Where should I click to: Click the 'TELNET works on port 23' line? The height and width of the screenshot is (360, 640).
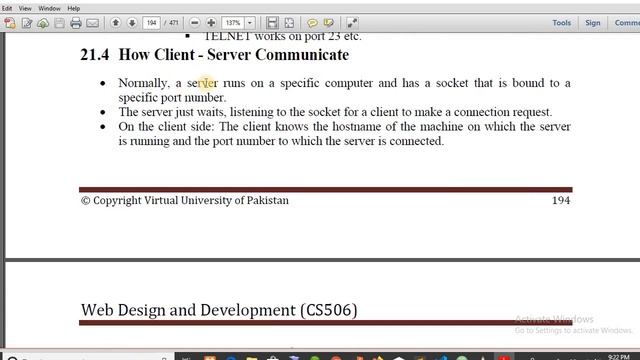click(282, 37)
